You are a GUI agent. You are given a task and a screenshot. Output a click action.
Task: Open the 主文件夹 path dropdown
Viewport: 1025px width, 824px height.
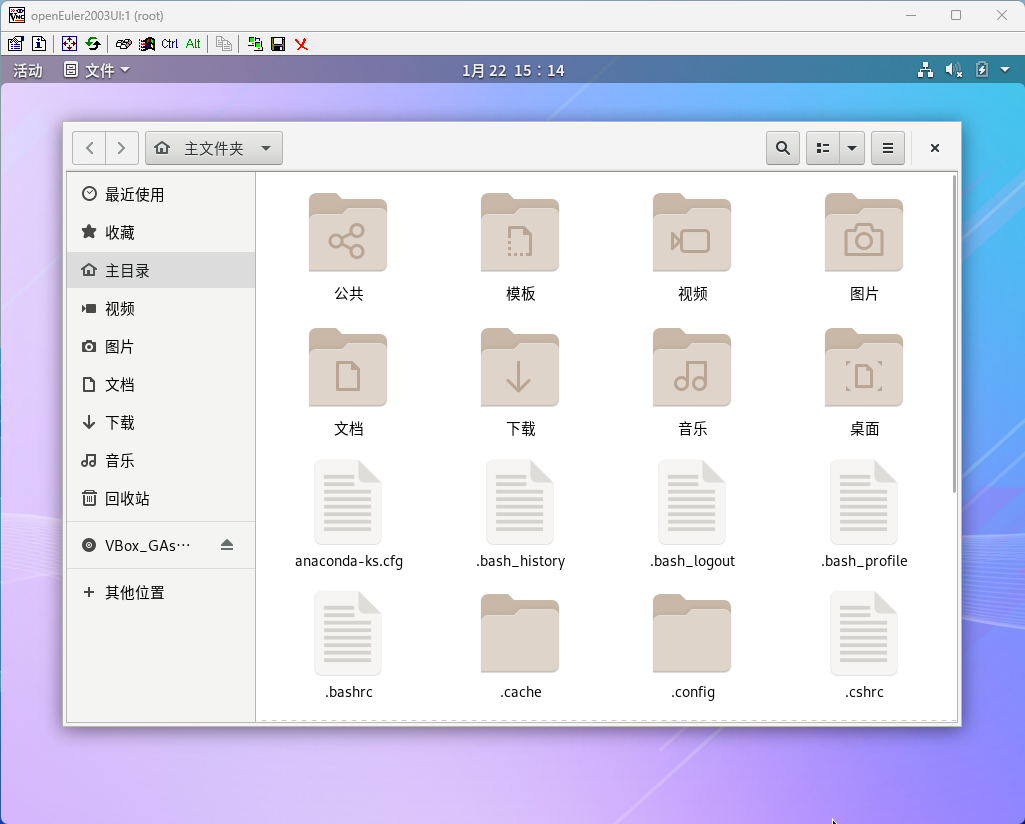pos(214,148)
